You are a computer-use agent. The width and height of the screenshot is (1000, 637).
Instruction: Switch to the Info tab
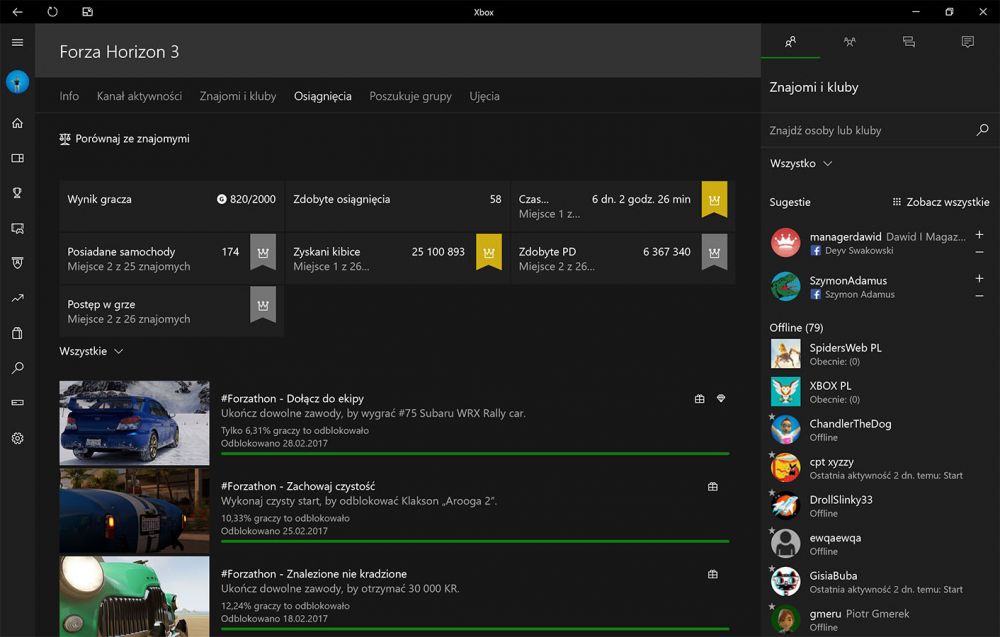click(x=69, y=96)
